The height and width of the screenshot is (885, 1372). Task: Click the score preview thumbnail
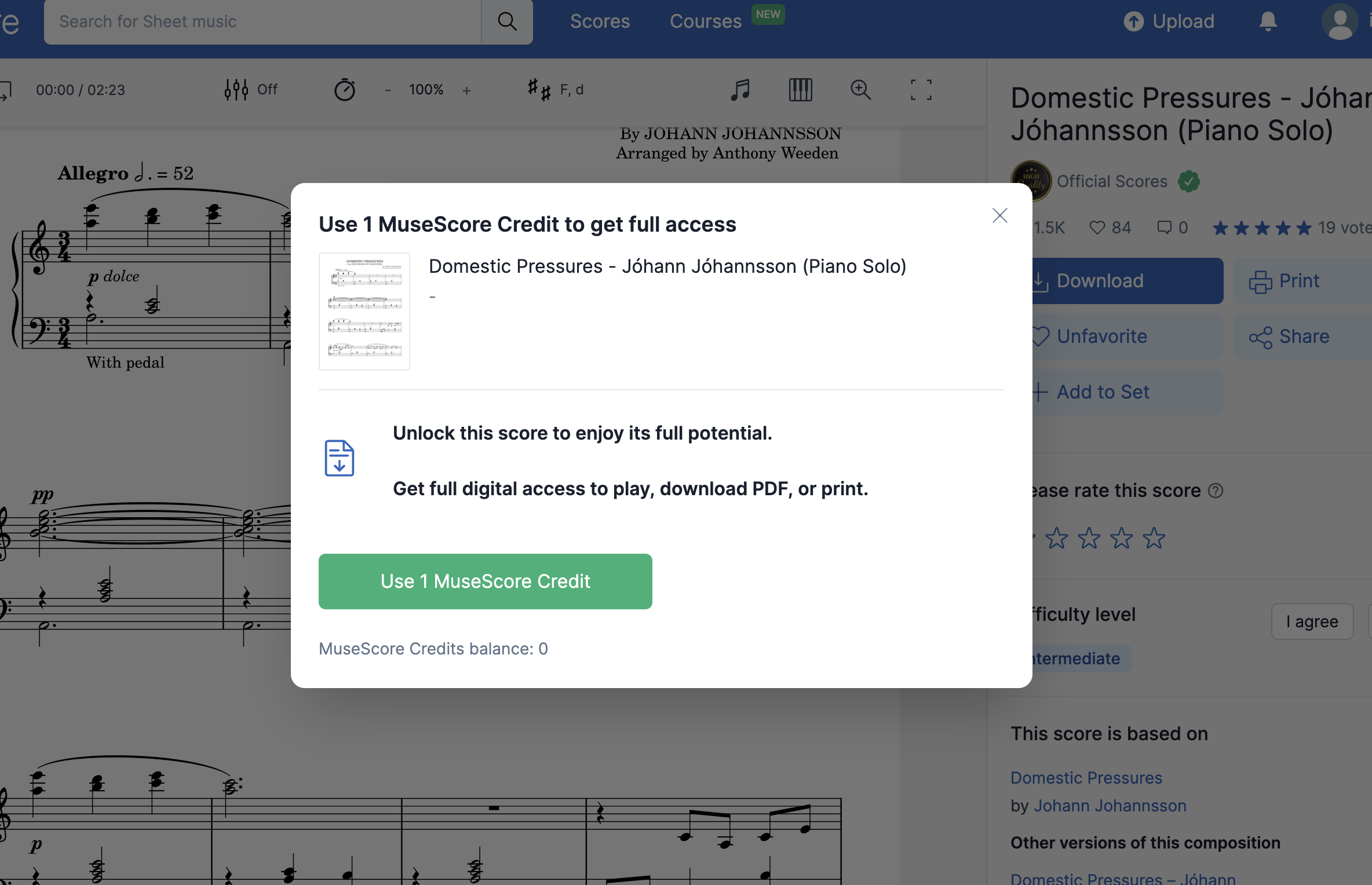(x=364, y=311)
